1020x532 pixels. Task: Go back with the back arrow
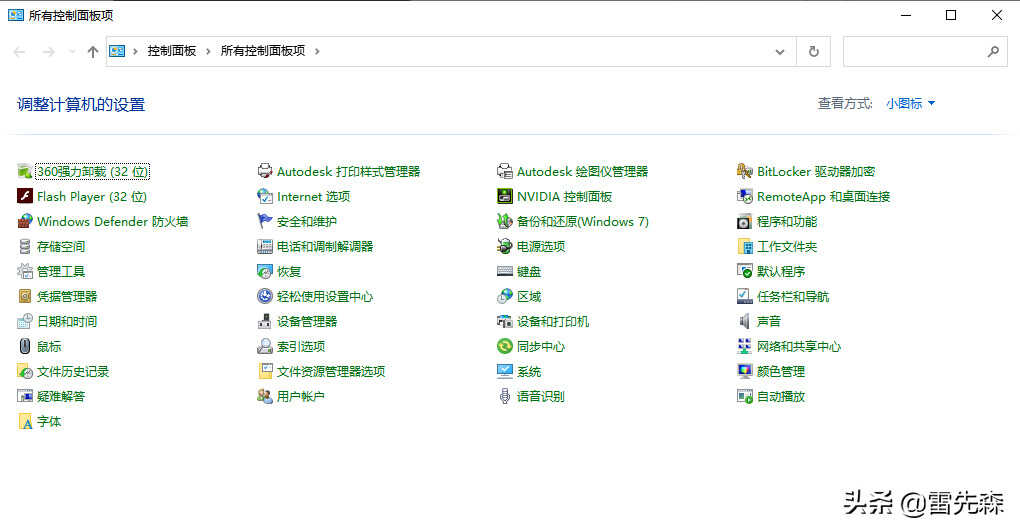click(x=20, y=51)
